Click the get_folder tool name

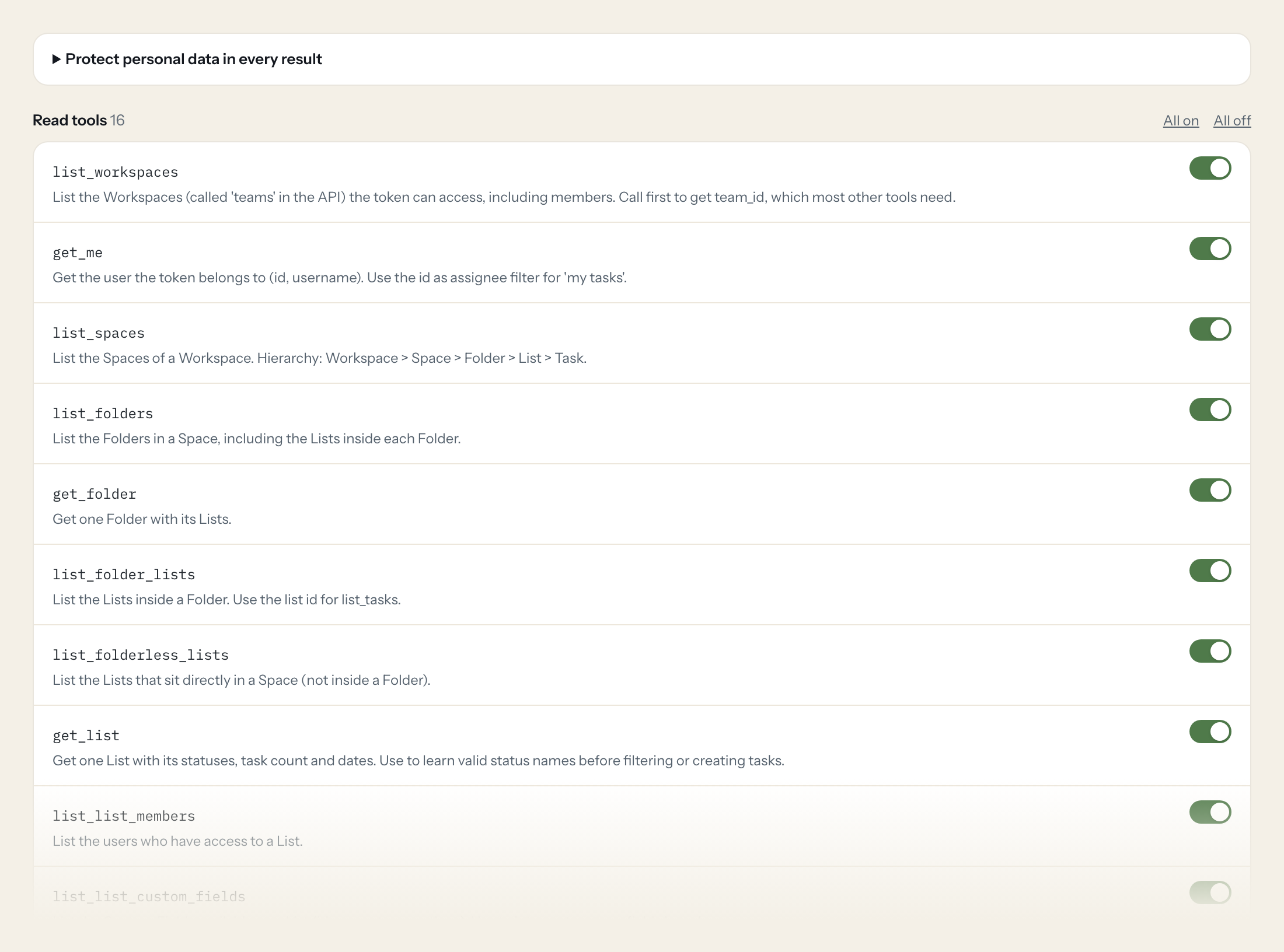tap(95, 494)
